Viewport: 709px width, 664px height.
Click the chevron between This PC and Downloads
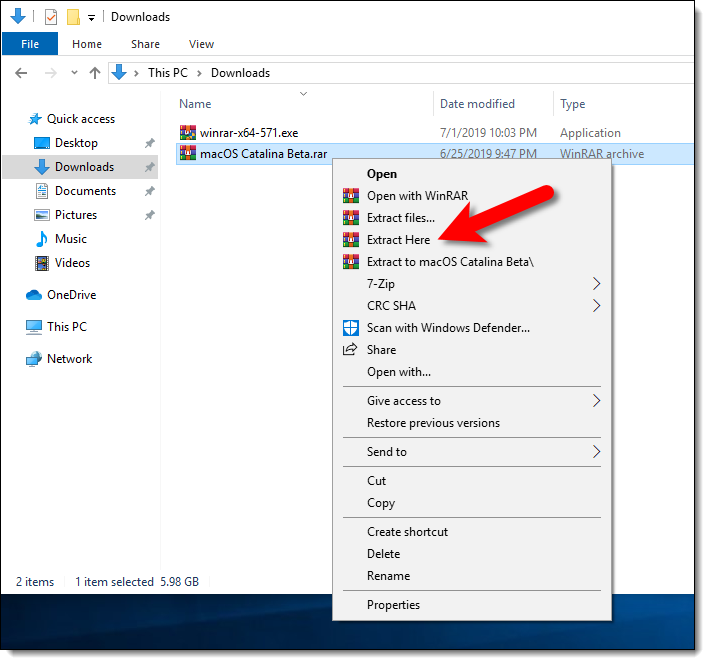[x=199, y=73]
